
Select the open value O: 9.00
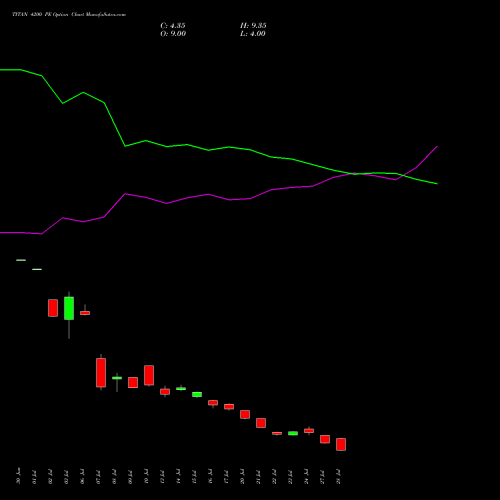tap(173, 34)
